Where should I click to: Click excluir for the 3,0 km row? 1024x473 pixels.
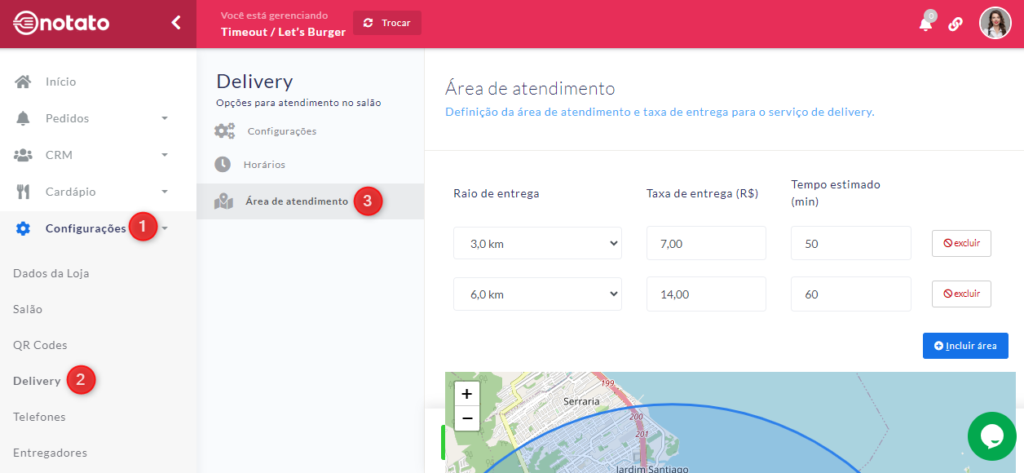[961, 243]
